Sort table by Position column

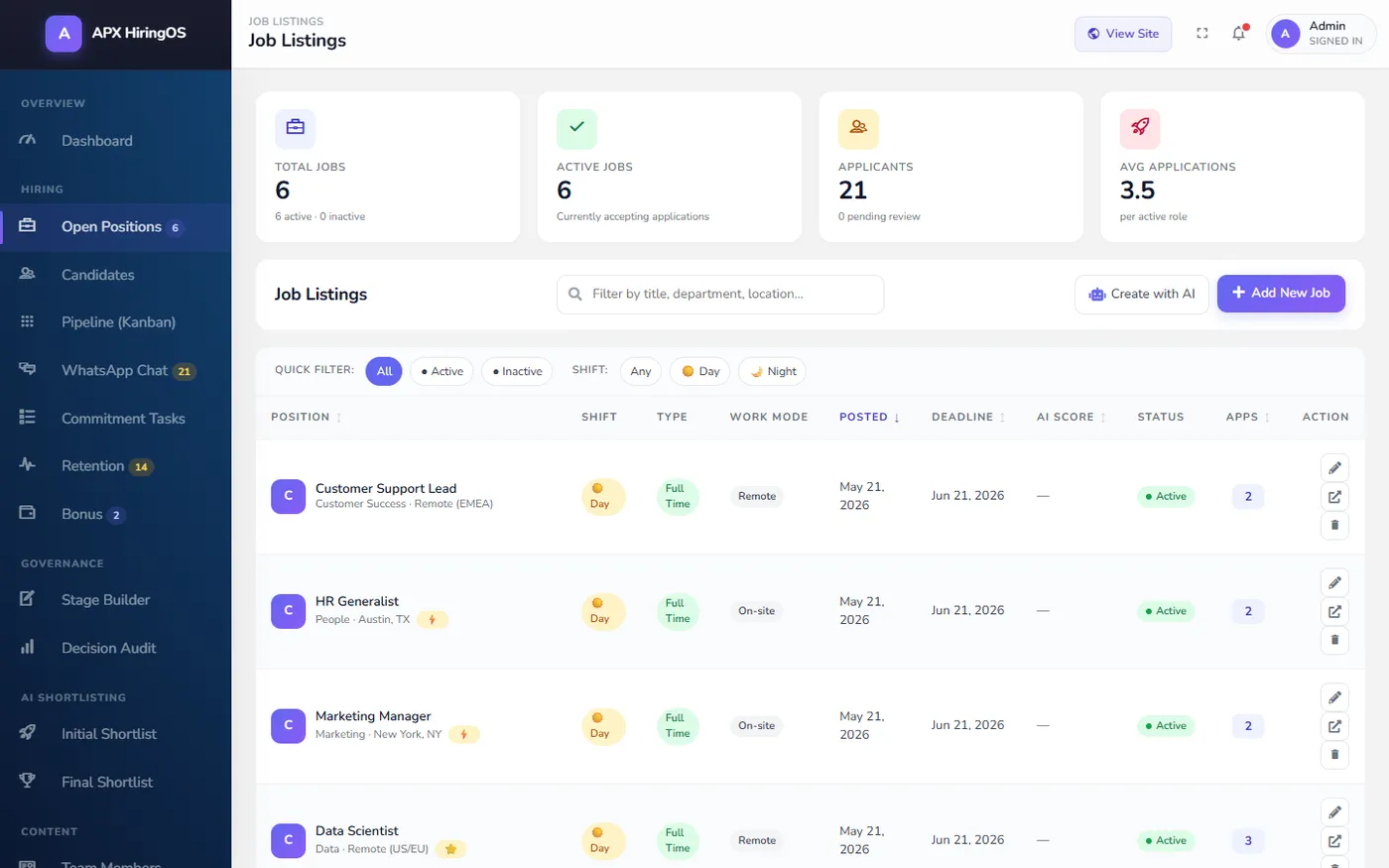click(307, 418)
